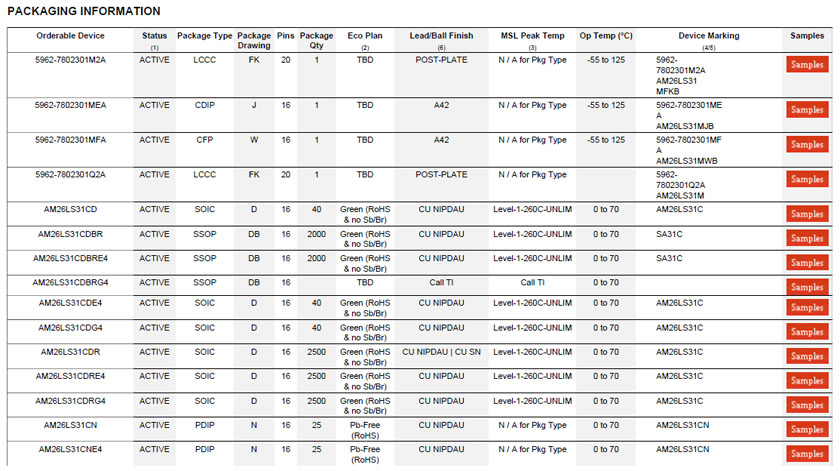840x471 pixels.
Task: Select Samples for AM26LS31CDBRE4
Action: 807,262
